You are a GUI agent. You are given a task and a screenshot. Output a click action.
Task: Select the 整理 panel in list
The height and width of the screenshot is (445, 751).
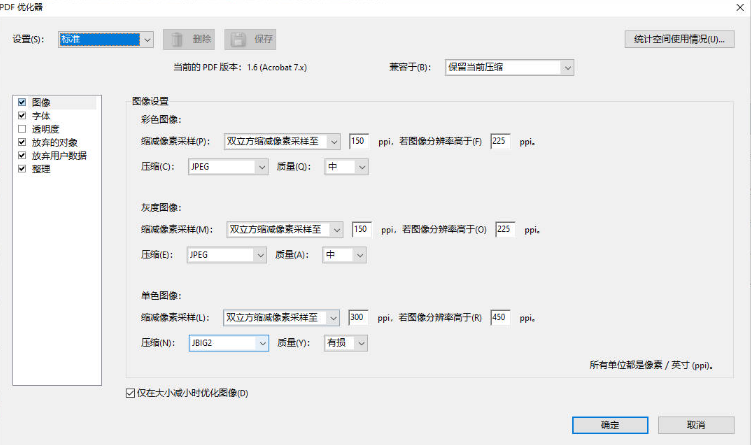(x=41, y=169)
